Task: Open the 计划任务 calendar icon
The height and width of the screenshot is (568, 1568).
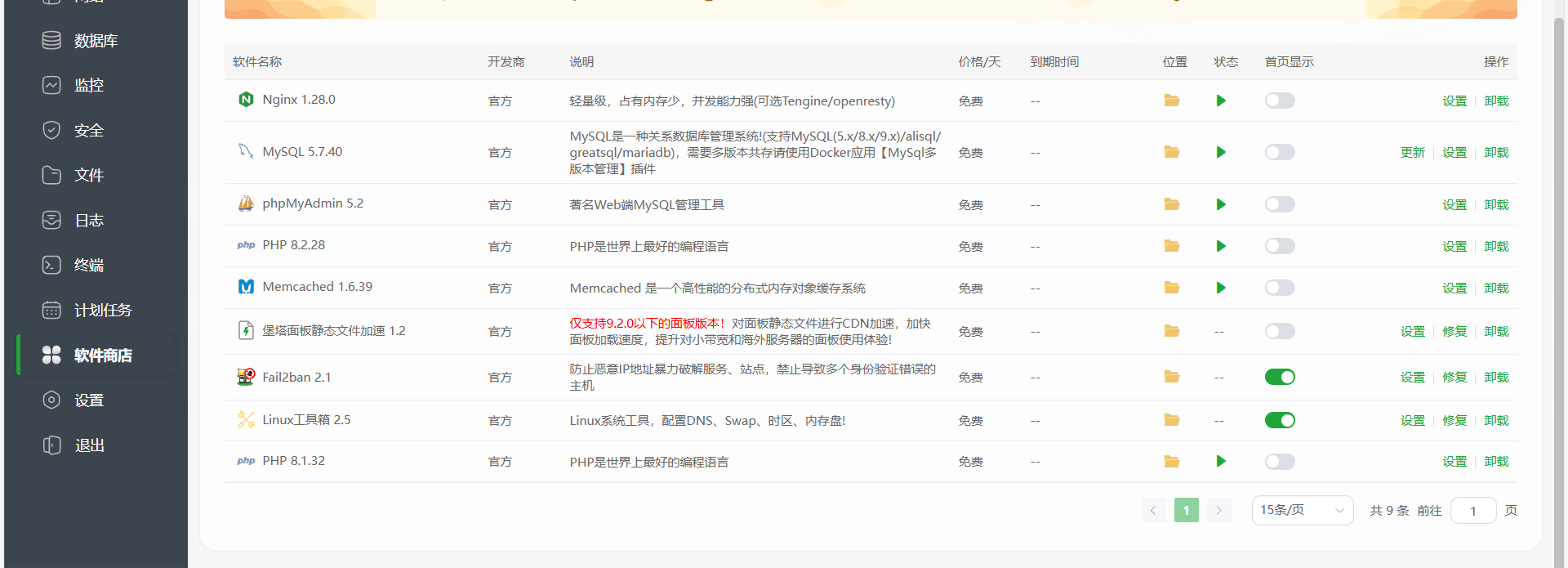Action: (x=51, y=310)
